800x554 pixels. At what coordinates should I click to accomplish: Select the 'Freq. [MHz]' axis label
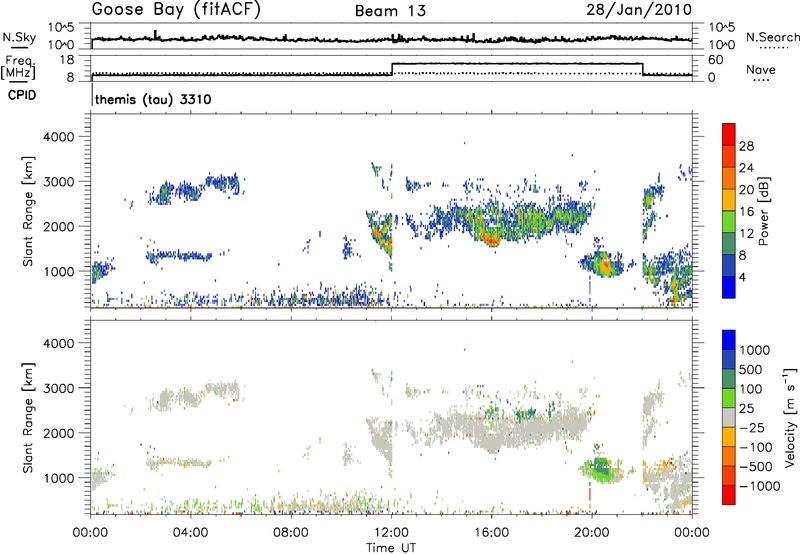tap(19, 68)
